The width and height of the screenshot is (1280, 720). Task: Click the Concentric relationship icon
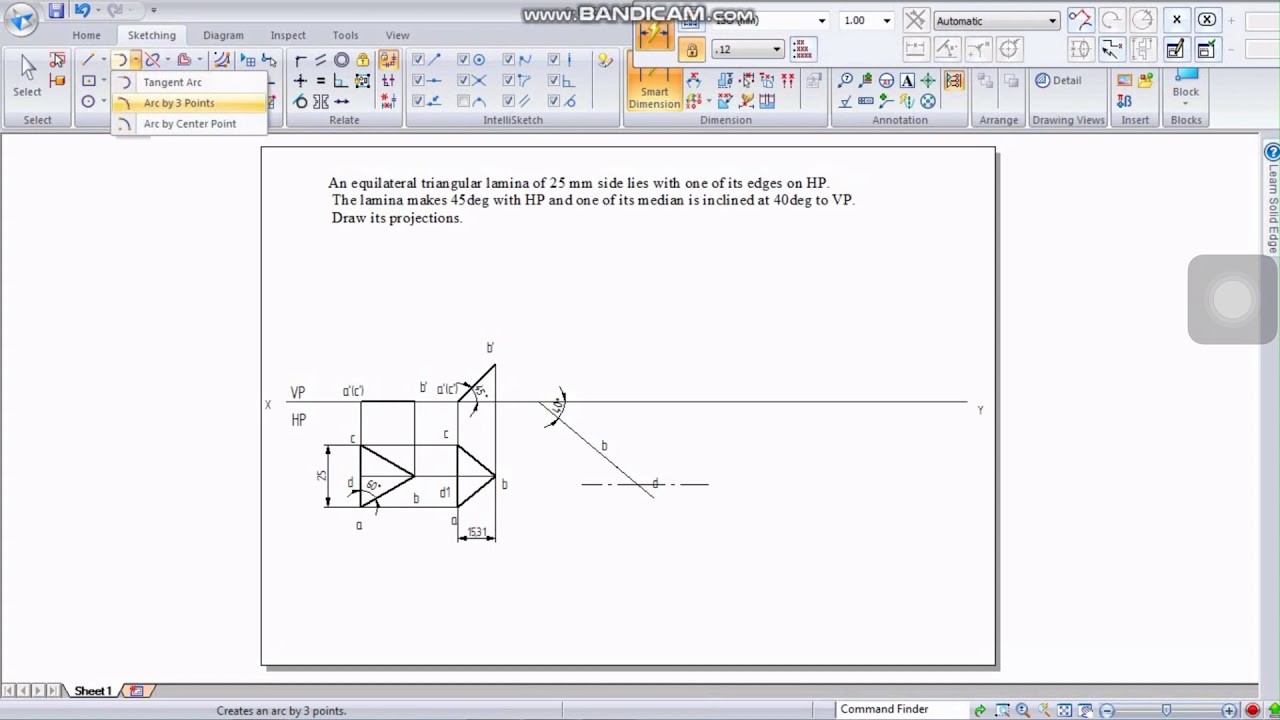(x=342, y=60)
